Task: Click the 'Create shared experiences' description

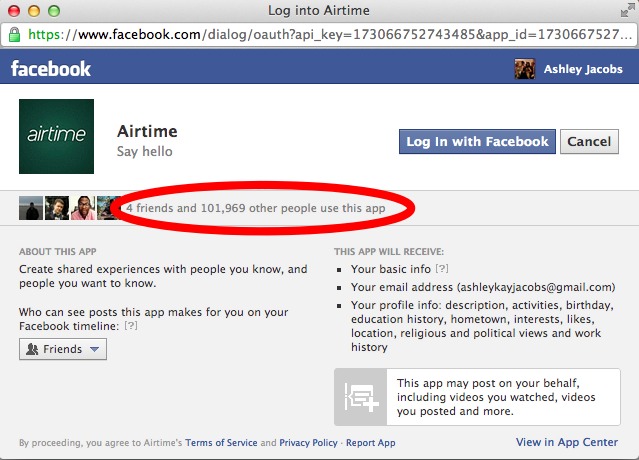Action: click(163, 276)
